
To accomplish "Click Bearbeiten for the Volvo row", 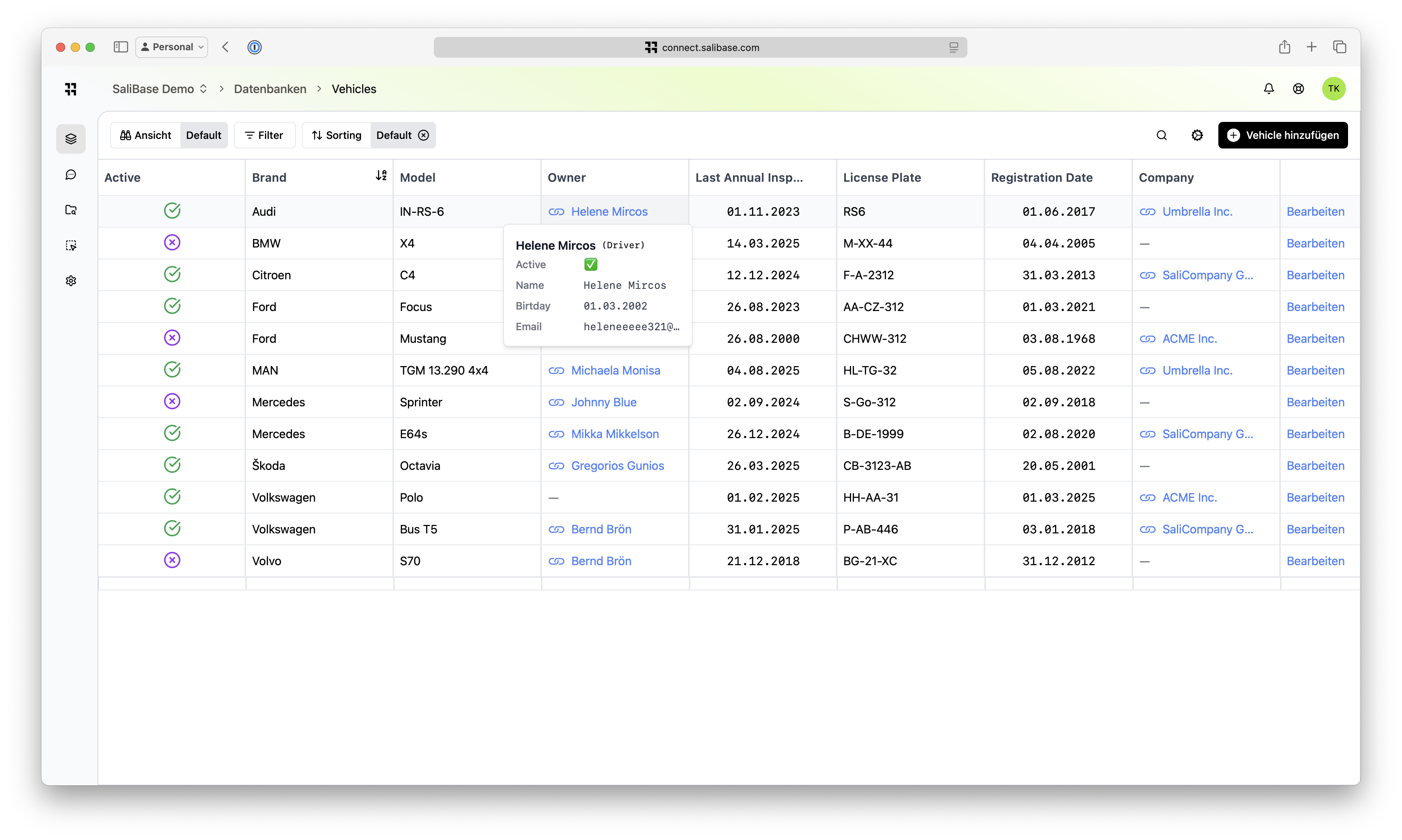I will point(1316,561).
